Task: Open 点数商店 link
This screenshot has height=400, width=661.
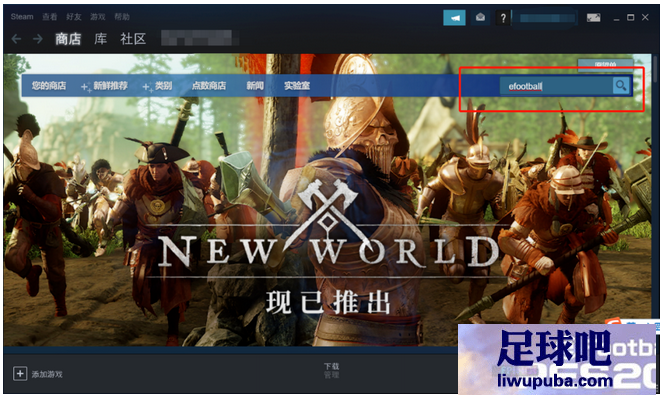Action: click(209, 86)
